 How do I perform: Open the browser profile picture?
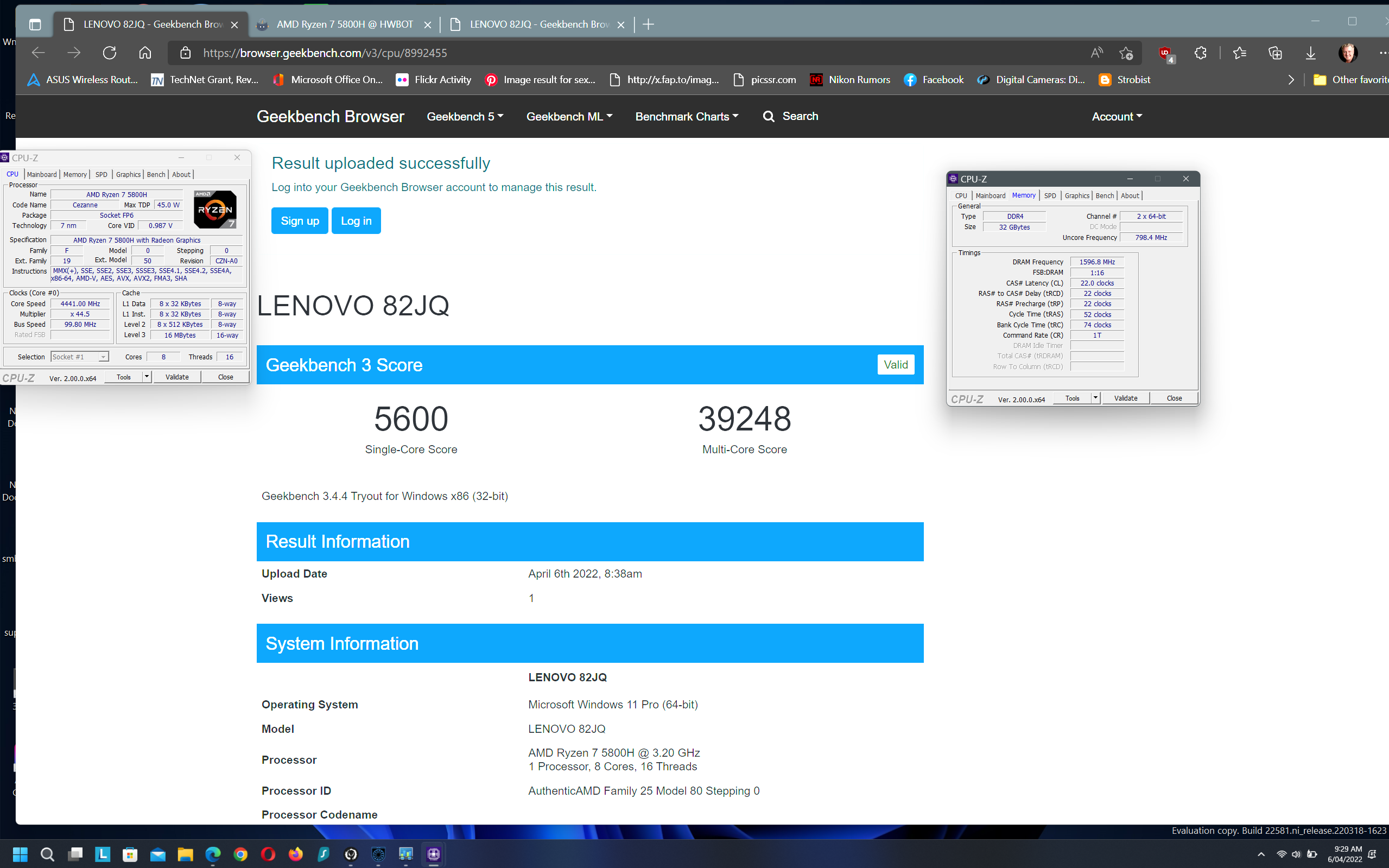click(x=1347, y=53)
